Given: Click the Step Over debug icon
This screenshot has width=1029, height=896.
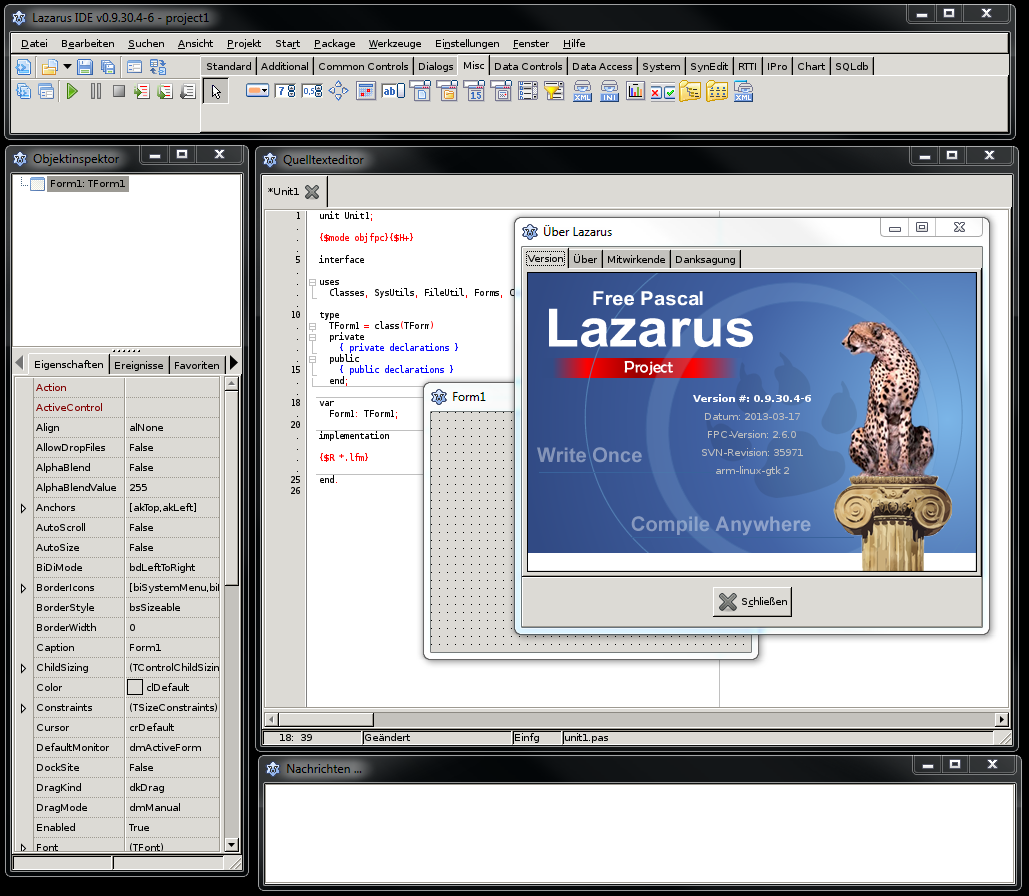Looking at the screenshot, I should tap(165, 91).
